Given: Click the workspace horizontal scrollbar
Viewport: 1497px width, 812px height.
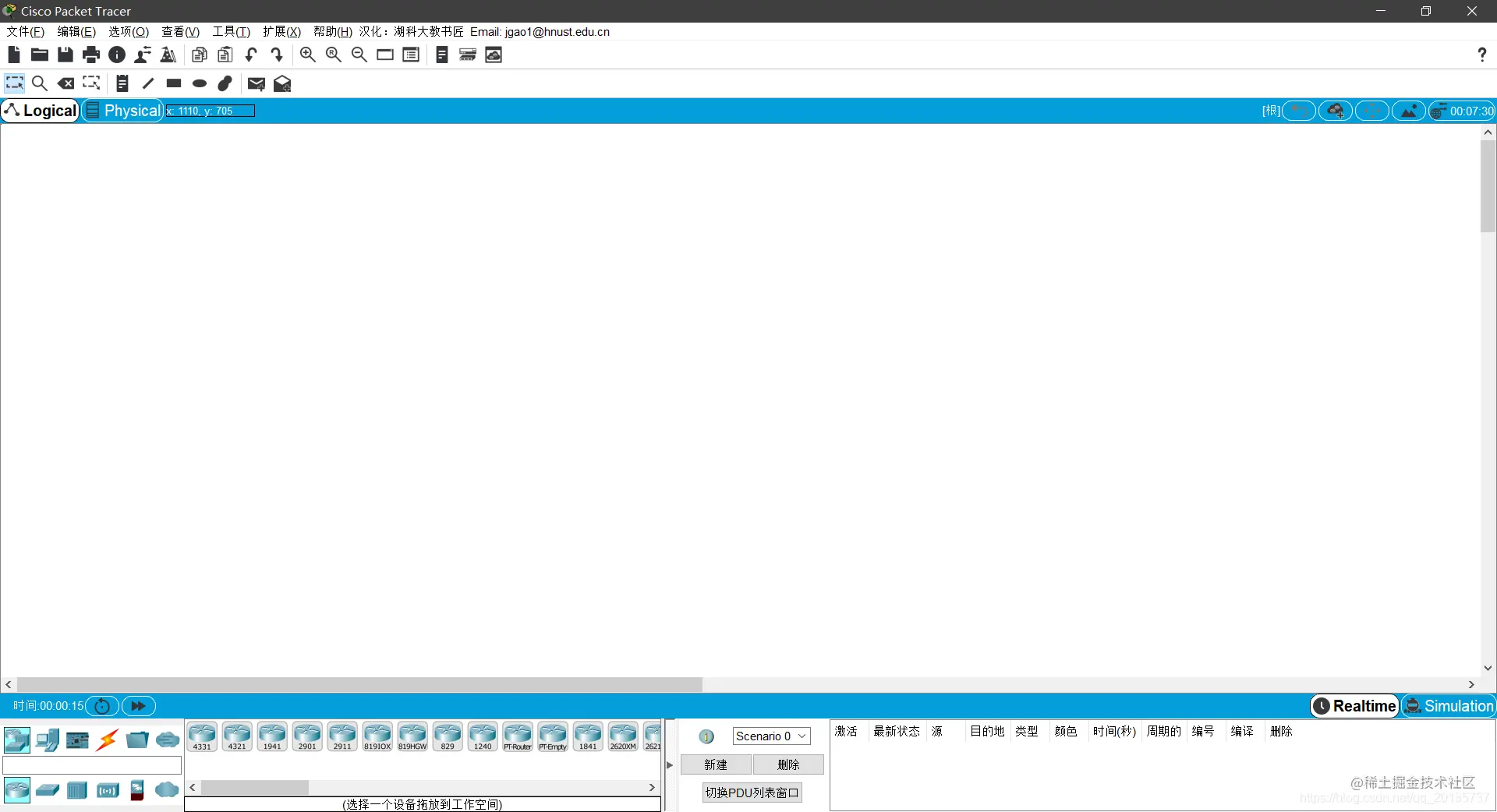Looking at the screenshot, I should coord(359,684).
